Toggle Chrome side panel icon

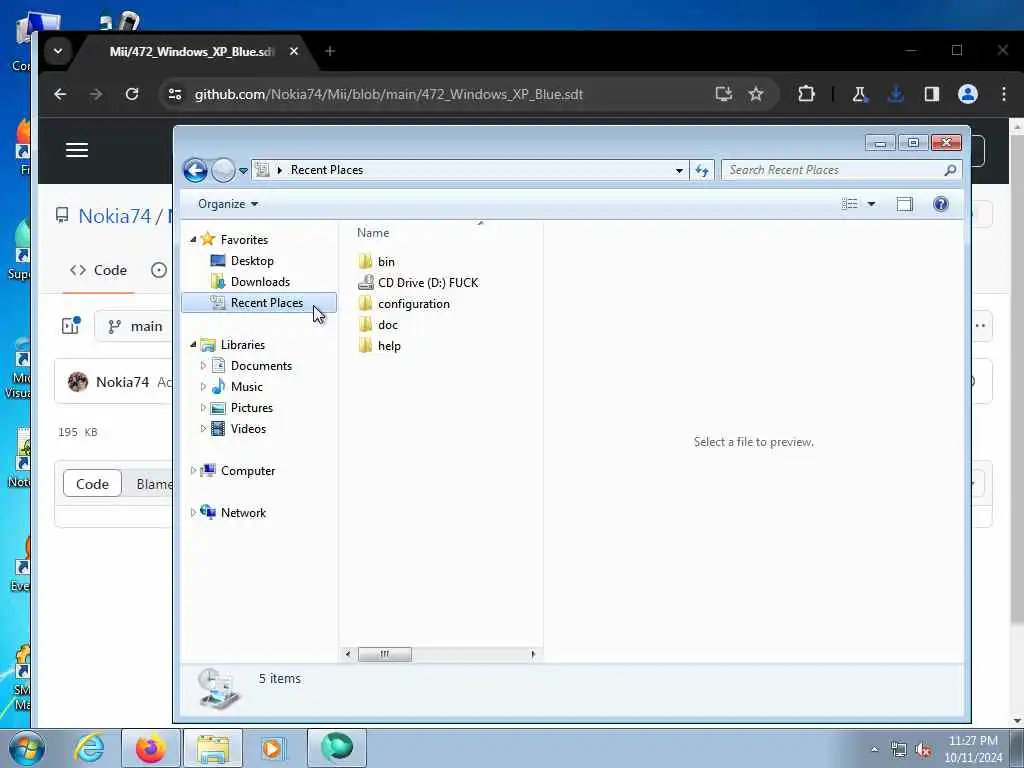tap(931, 94)
